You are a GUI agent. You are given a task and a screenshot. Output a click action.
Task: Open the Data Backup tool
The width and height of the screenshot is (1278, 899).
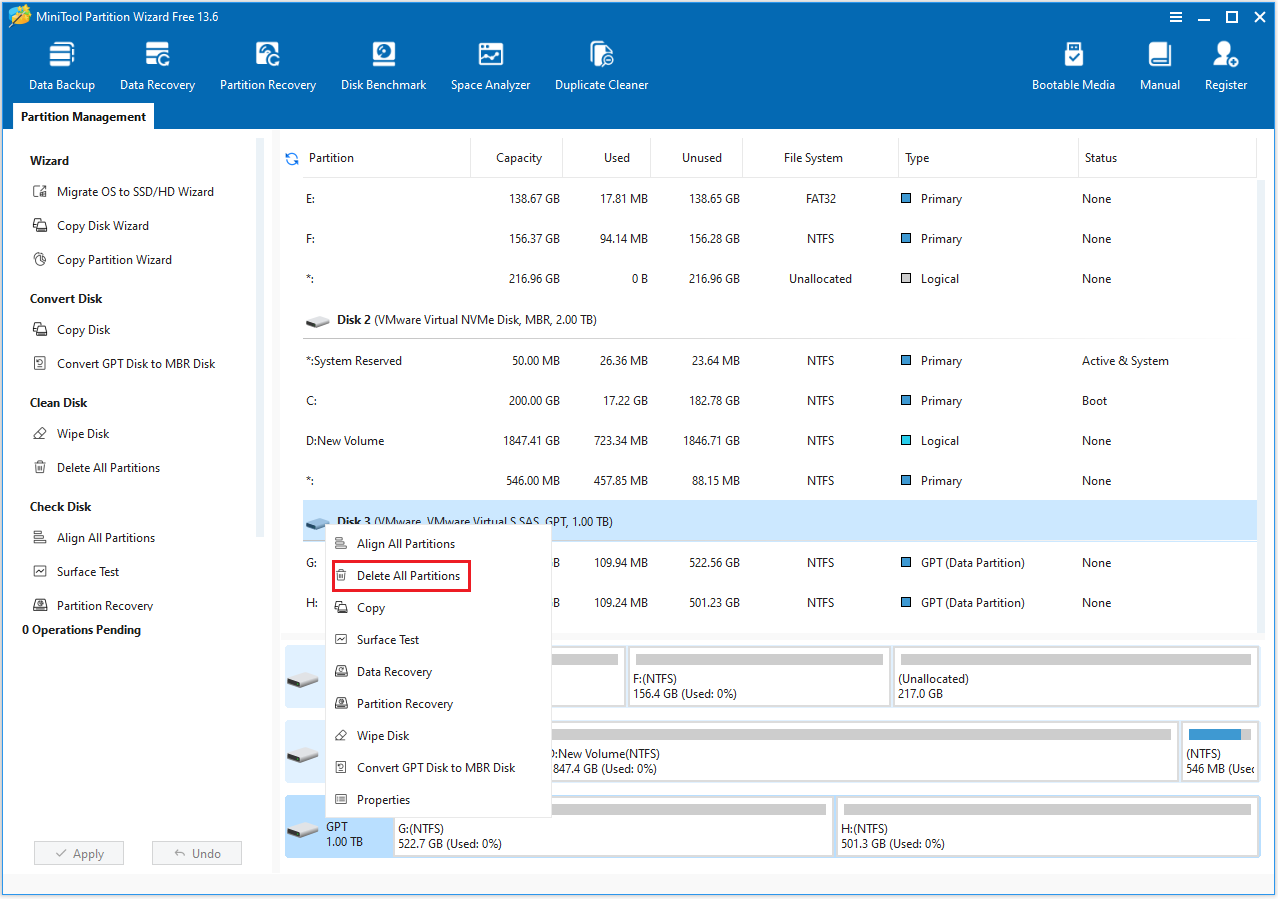coord(61,64)
